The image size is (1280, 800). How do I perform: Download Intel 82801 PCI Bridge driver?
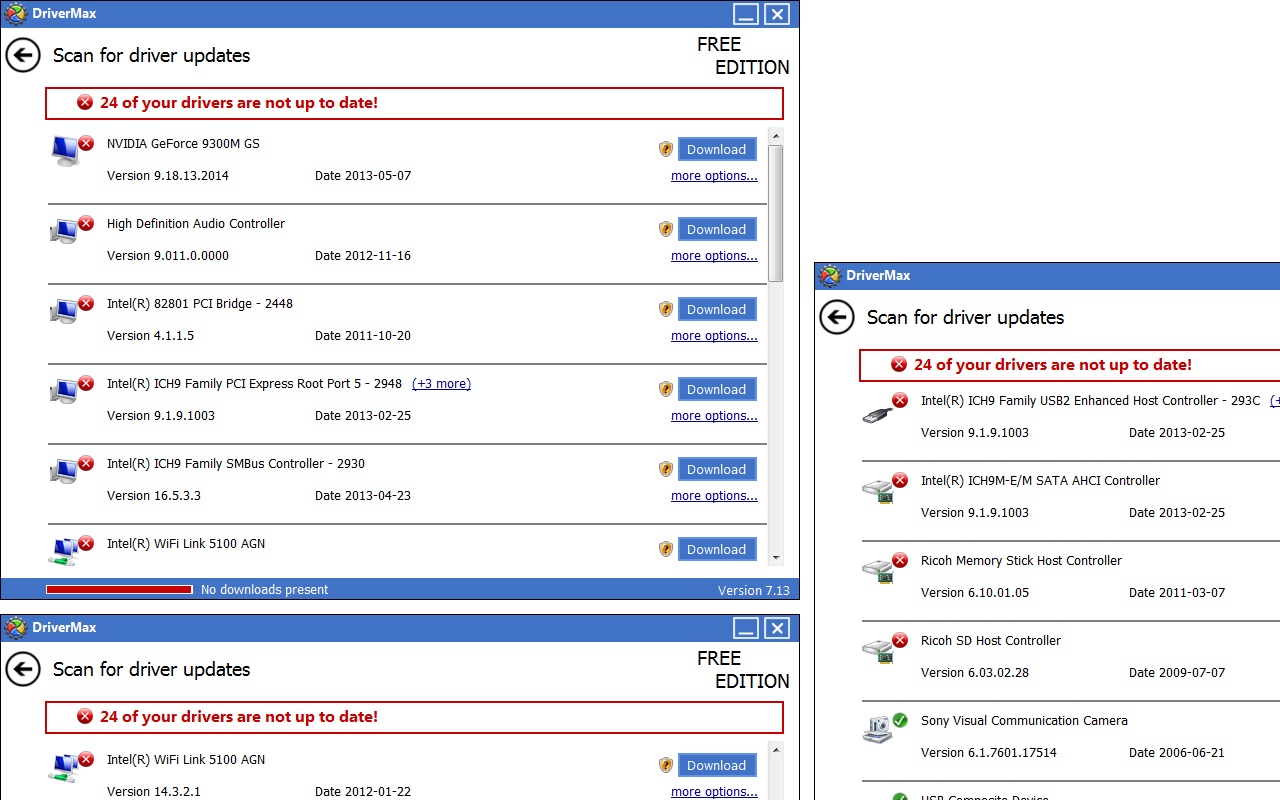pos(717,309)
